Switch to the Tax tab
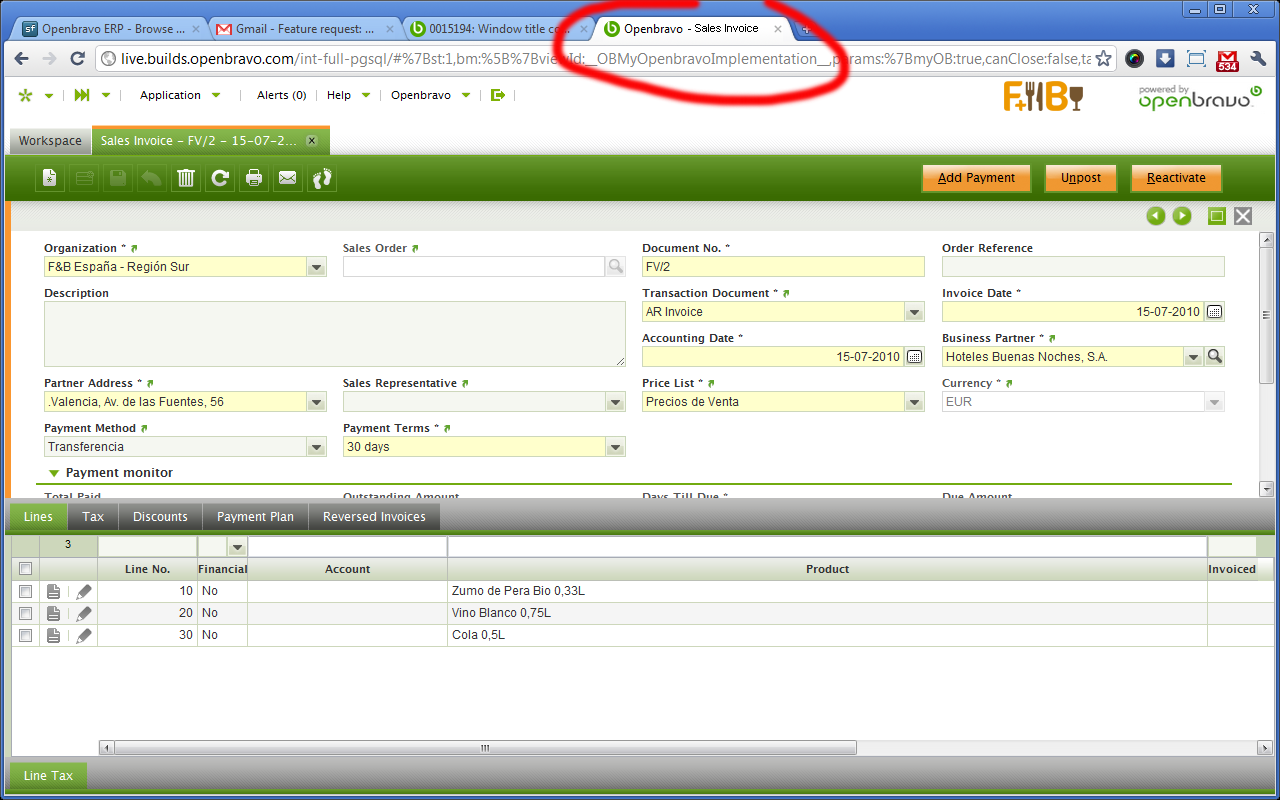 pos(93,517)
